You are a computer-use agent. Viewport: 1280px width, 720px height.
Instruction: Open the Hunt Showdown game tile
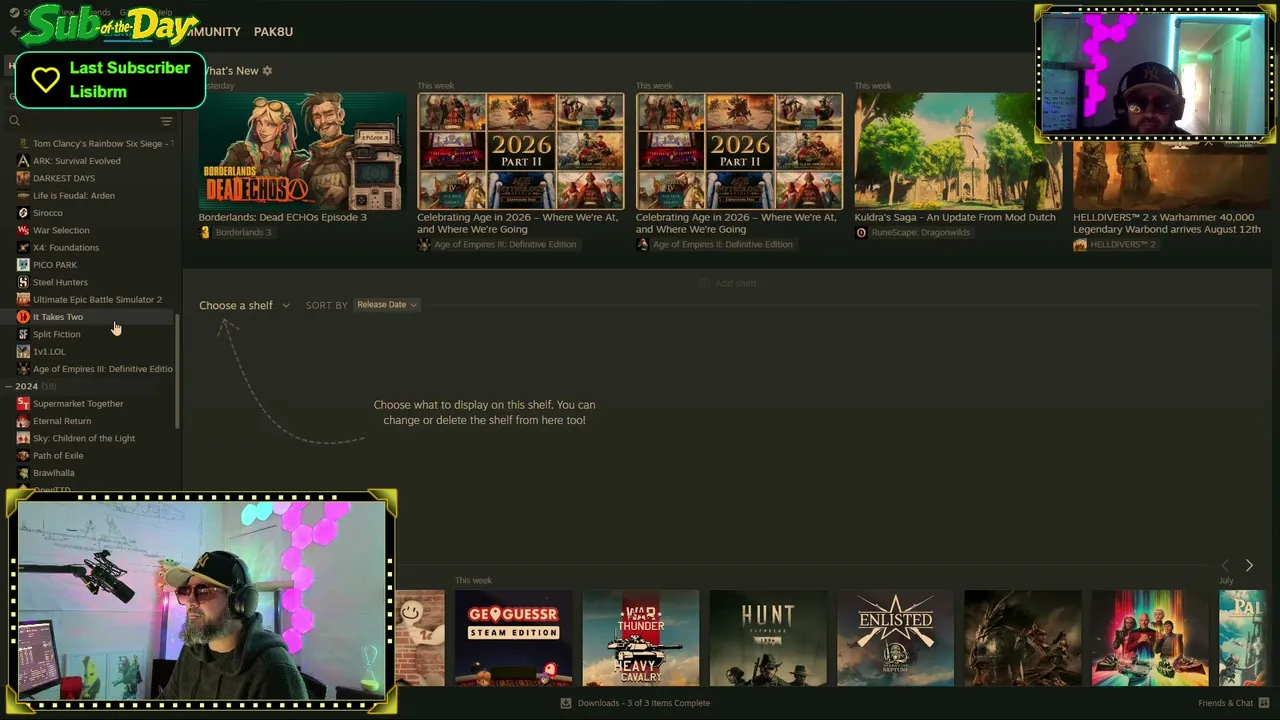tap(768, 639)
